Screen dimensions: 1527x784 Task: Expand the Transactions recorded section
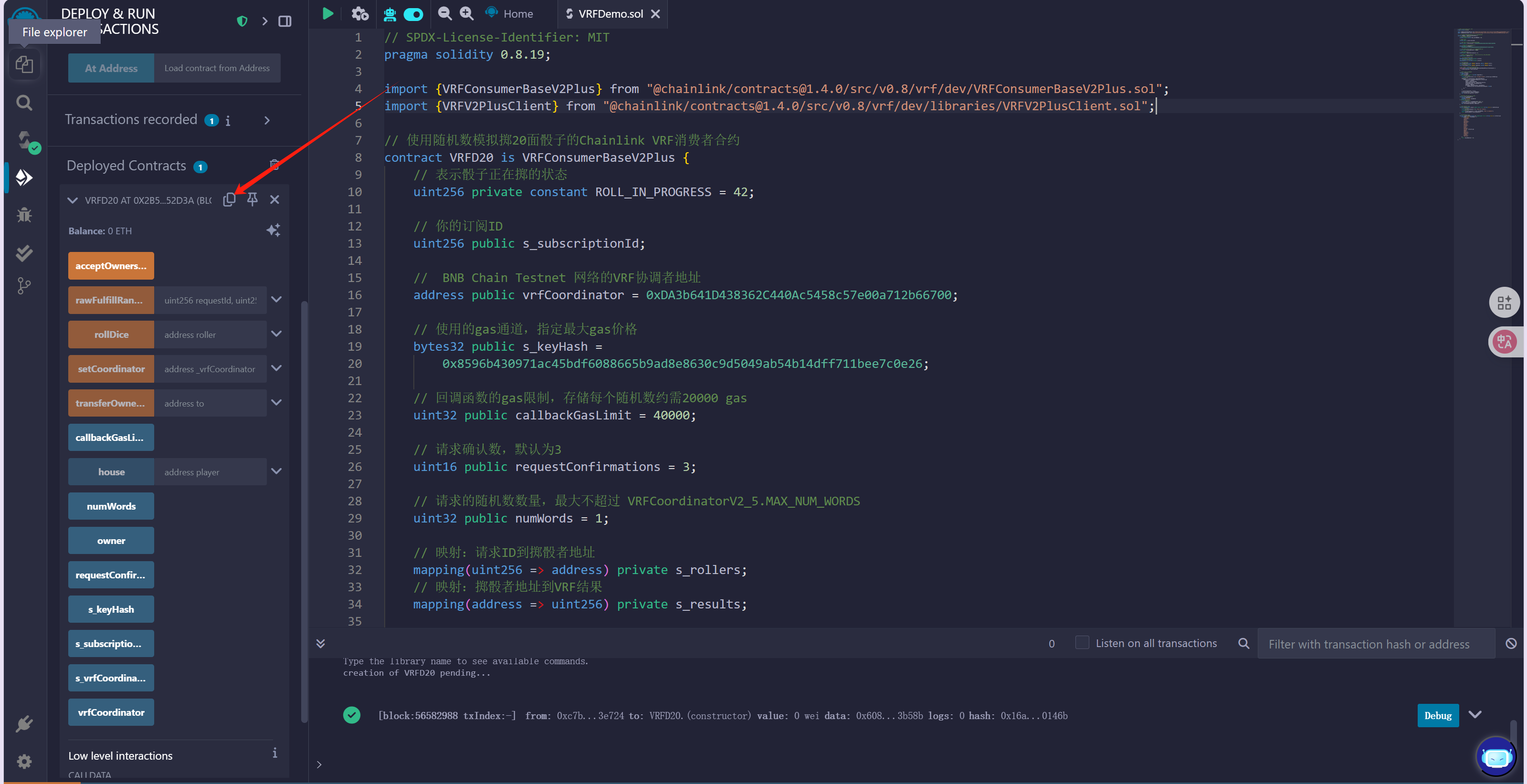click(267, 120)
